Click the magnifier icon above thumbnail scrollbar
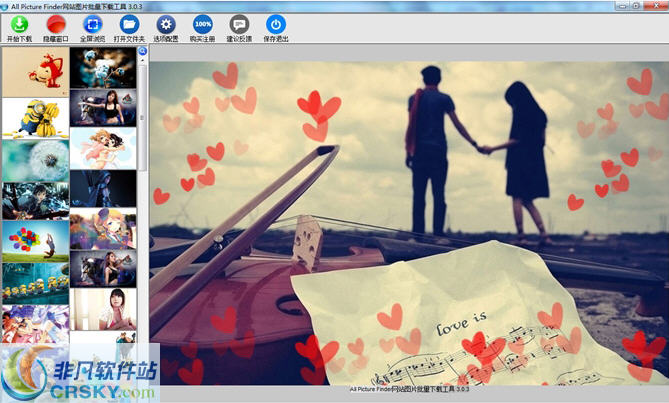This screenshot has width=669, height=403. 143,52
